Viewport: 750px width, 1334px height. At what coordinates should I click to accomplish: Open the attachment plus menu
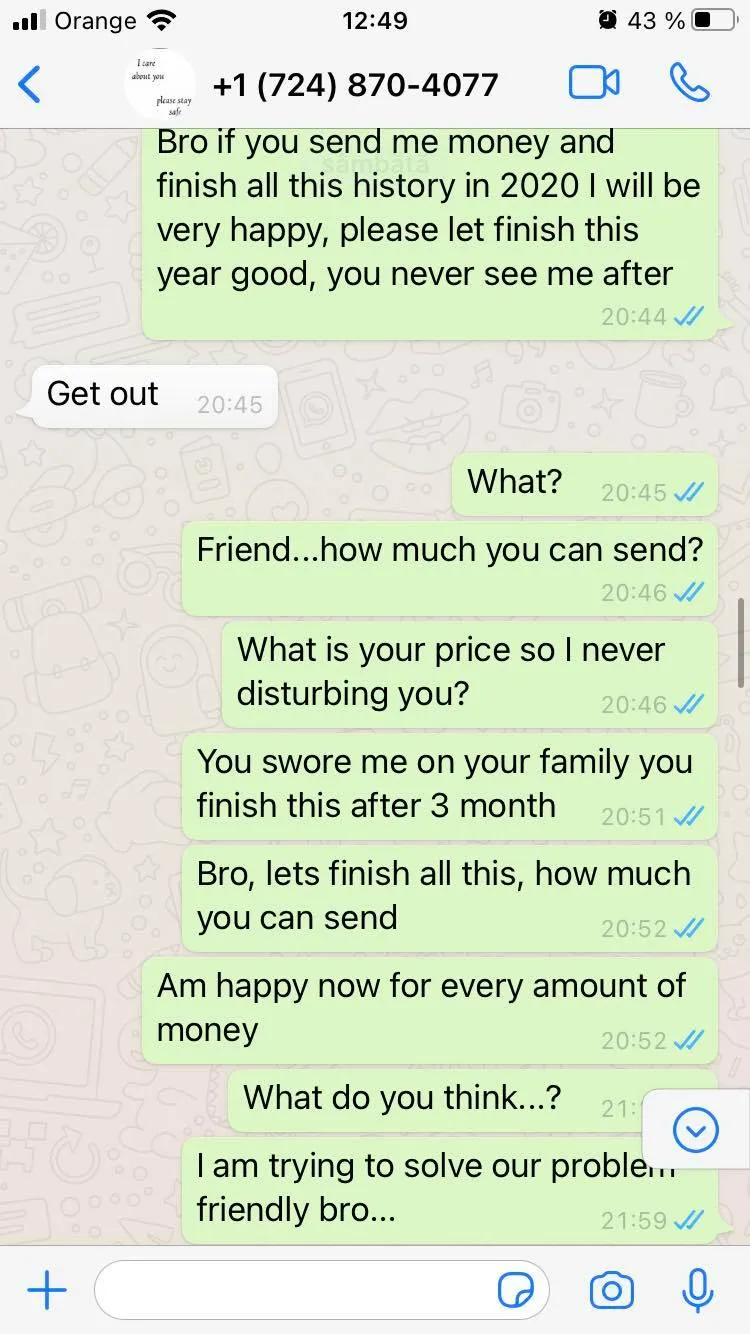46,1290
